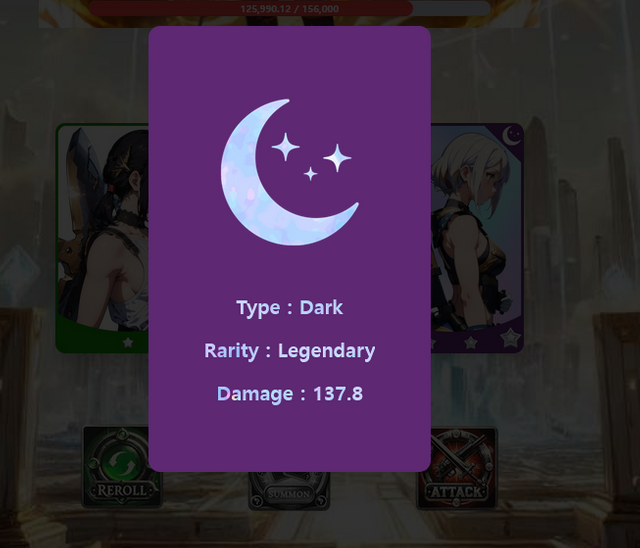Click the large star on the purple card
The height and width of the screenshot is (548, 640).
tap(511, 337)
